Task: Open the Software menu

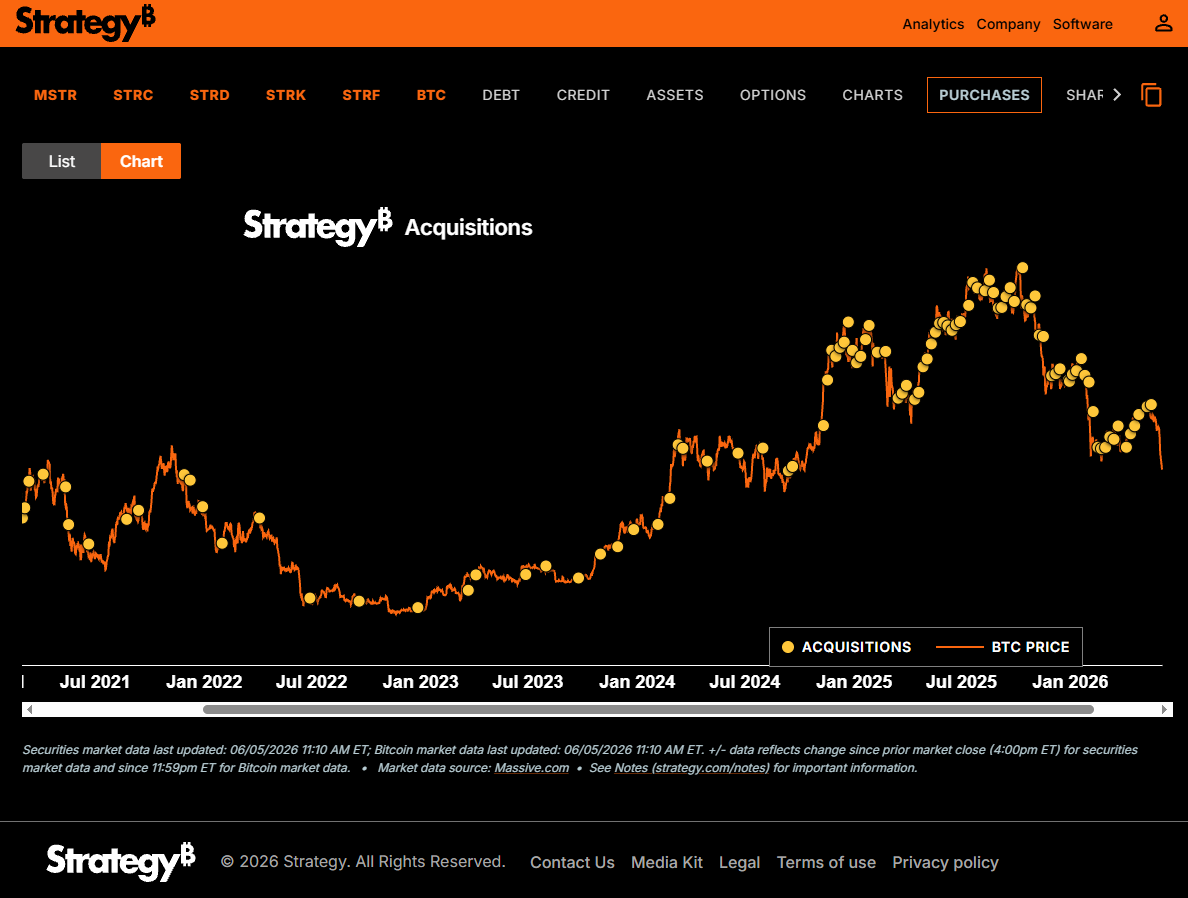Action: [x=1082, y=24]
